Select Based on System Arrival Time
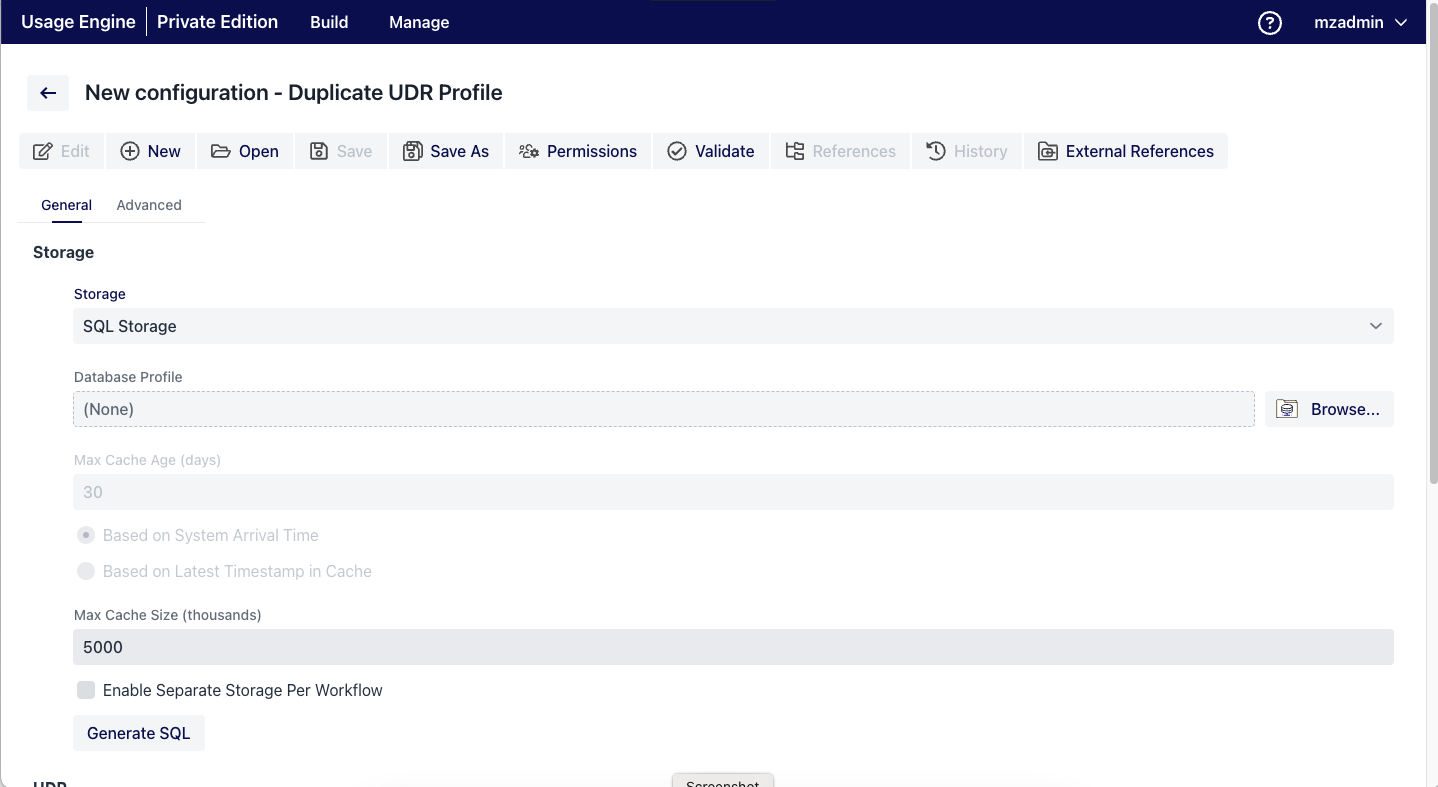Screen dimensions: 1438x787 86,535
